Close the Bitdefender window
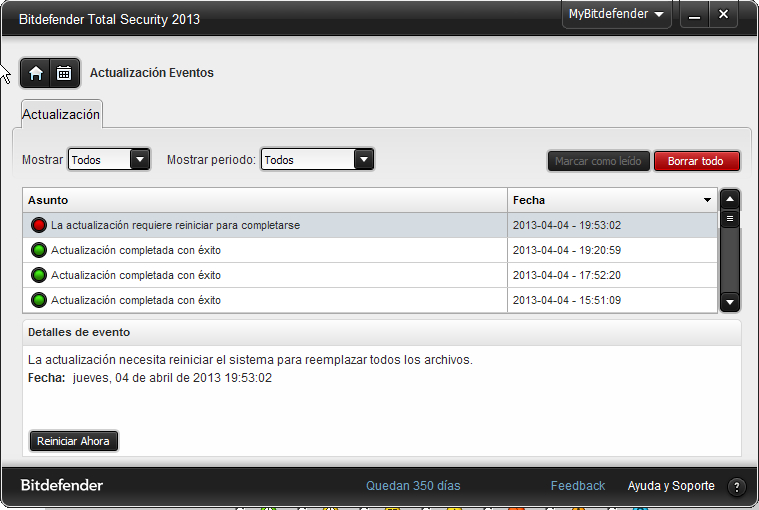The image size is (759, 510). point(723,15)
